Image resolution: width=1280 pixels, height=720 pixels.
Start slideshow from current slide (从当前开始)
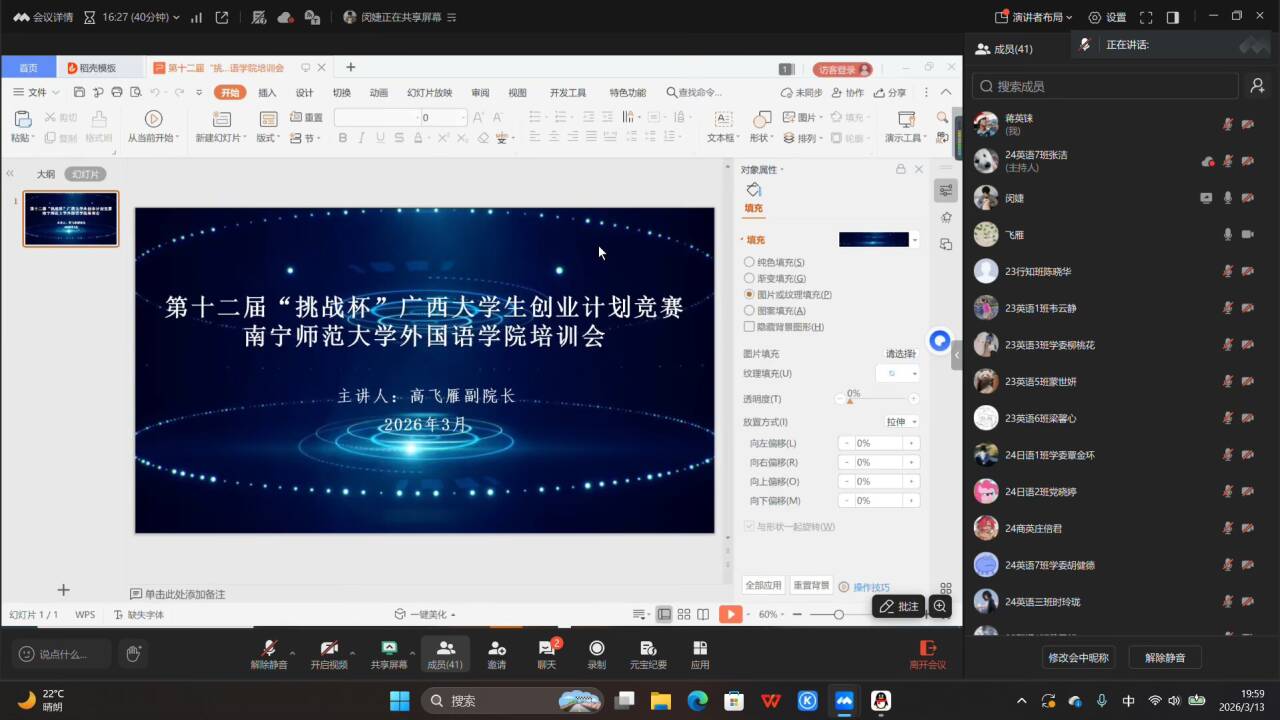coord(153,124)
